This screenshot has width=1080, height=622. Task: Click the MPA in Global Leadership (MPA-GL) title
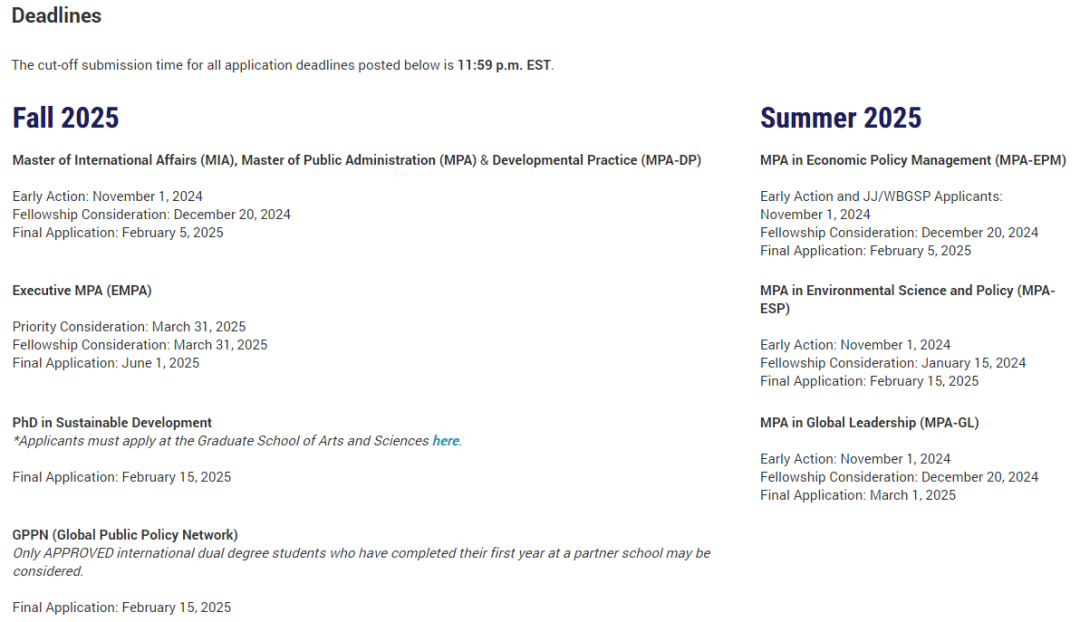point(869,423)
